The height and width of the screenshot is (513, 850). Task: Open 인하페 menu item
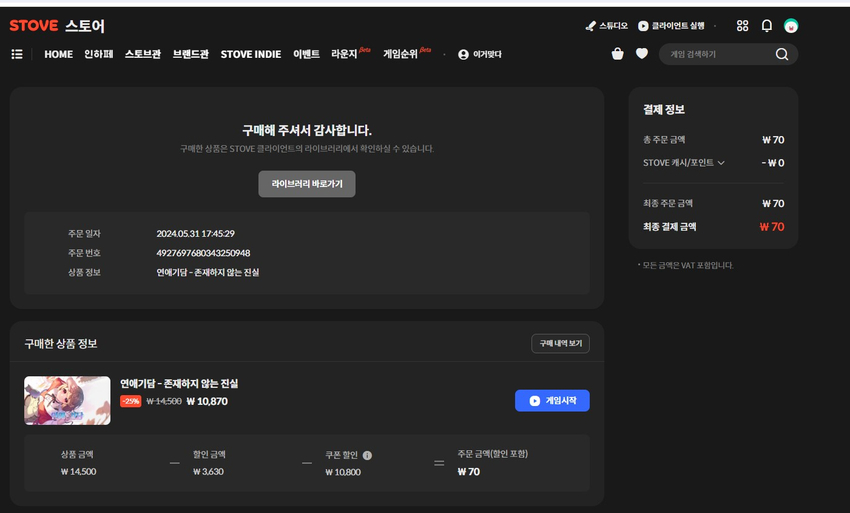click(x=99, y=54)
